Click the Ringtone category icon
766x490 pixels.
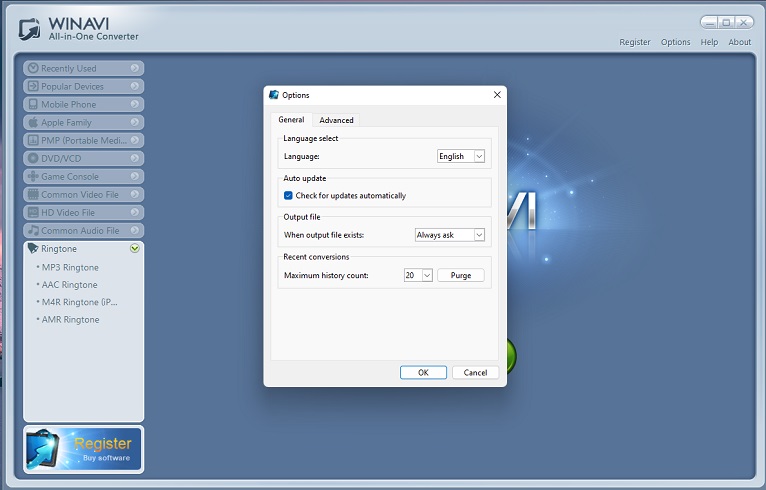pos(33,248)
